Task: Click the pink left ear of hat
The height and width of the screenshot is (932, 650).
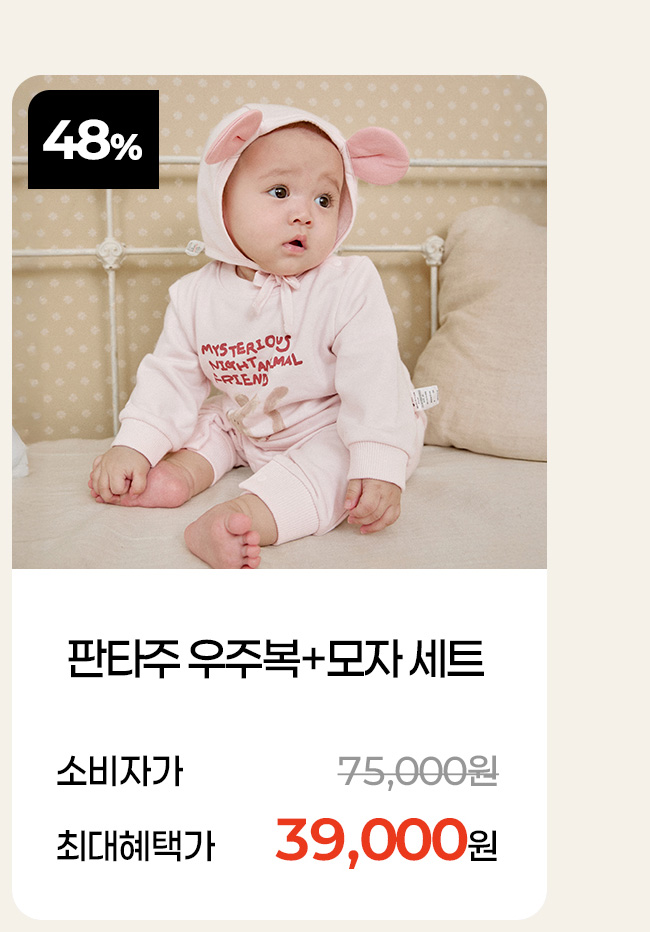Action: pos(234,137)
